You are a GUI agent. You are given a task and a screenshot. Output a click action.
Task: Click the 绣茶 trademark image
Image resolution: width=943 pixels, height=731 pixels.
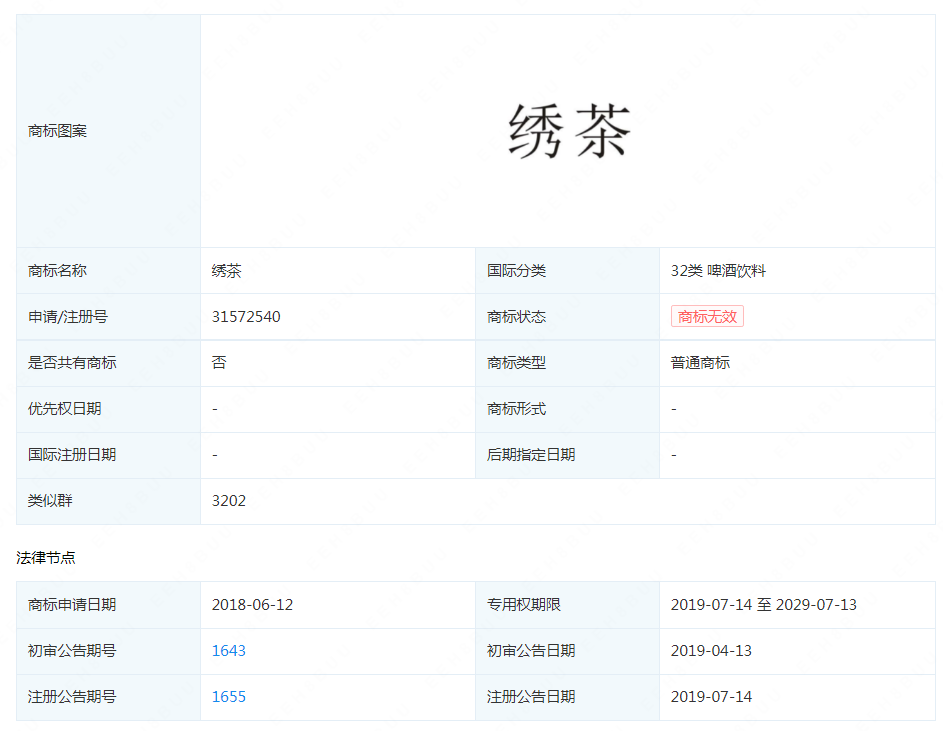tap(569, 131)
